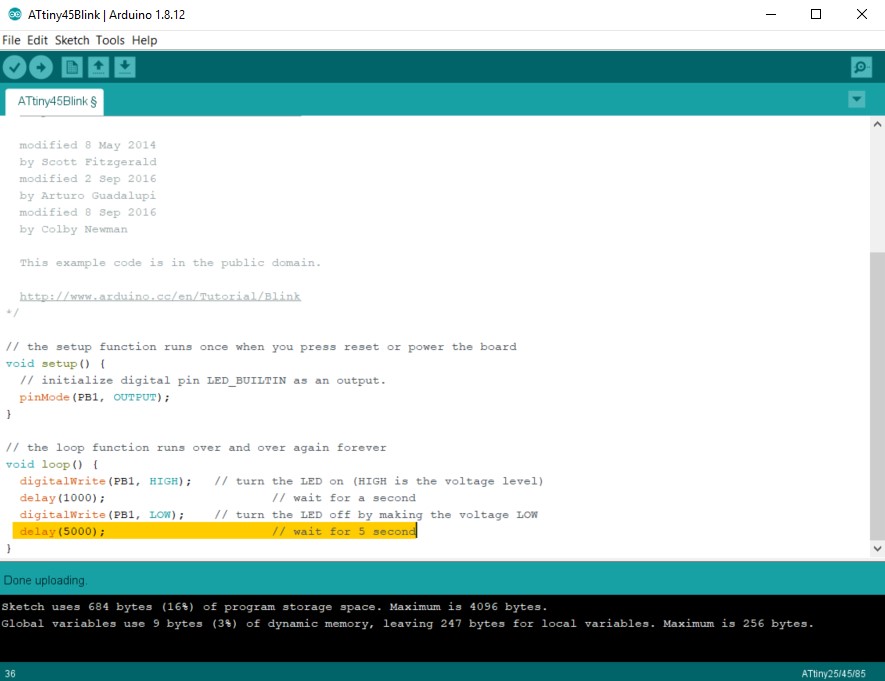Viewport: 885px width, 681px height.
Task: Click the Verify checkmark toolbar button
Action: click(x=15, y=68)
